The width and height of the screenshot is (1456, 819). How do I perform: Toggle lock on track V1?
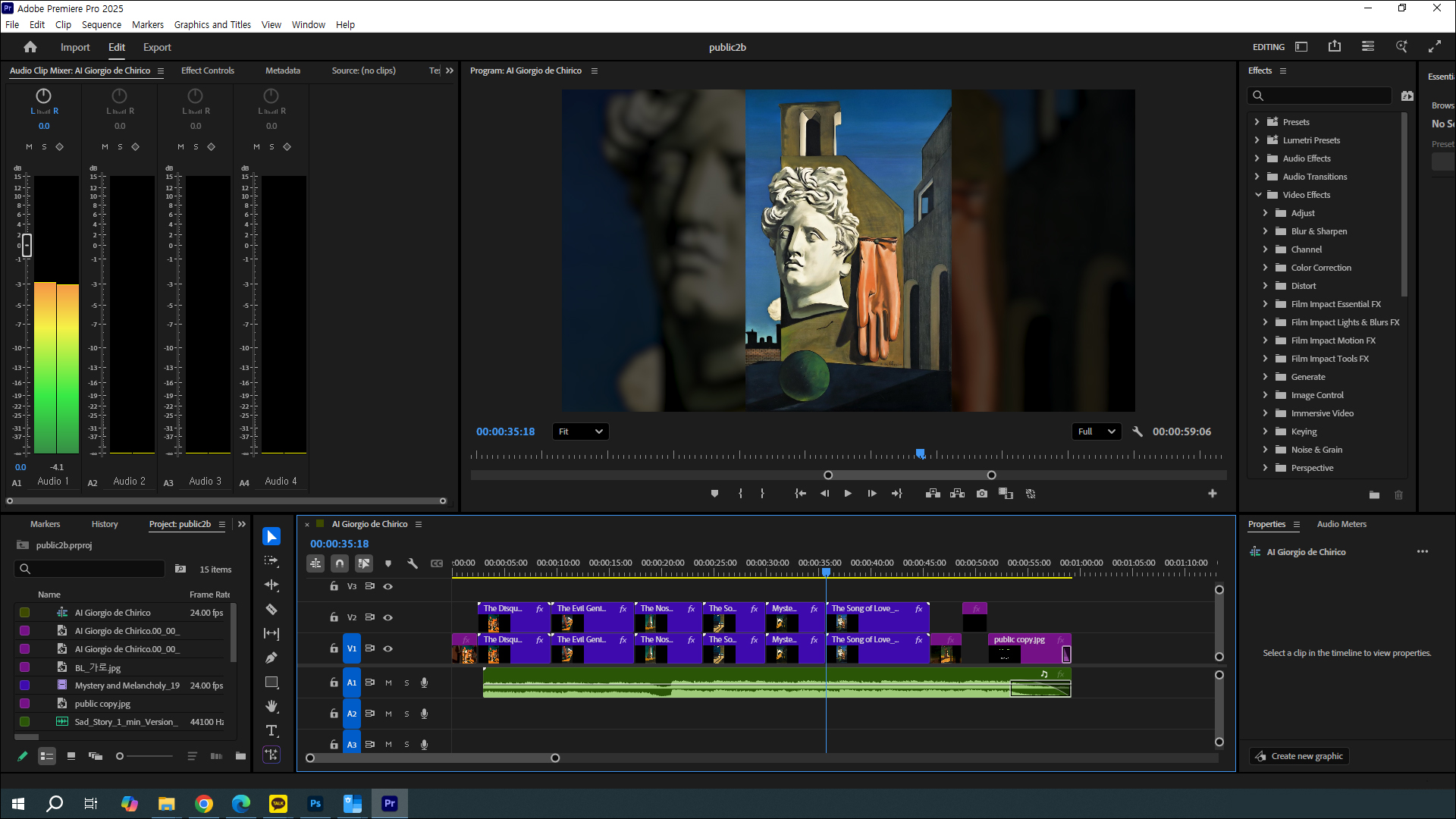pos(334,648)
